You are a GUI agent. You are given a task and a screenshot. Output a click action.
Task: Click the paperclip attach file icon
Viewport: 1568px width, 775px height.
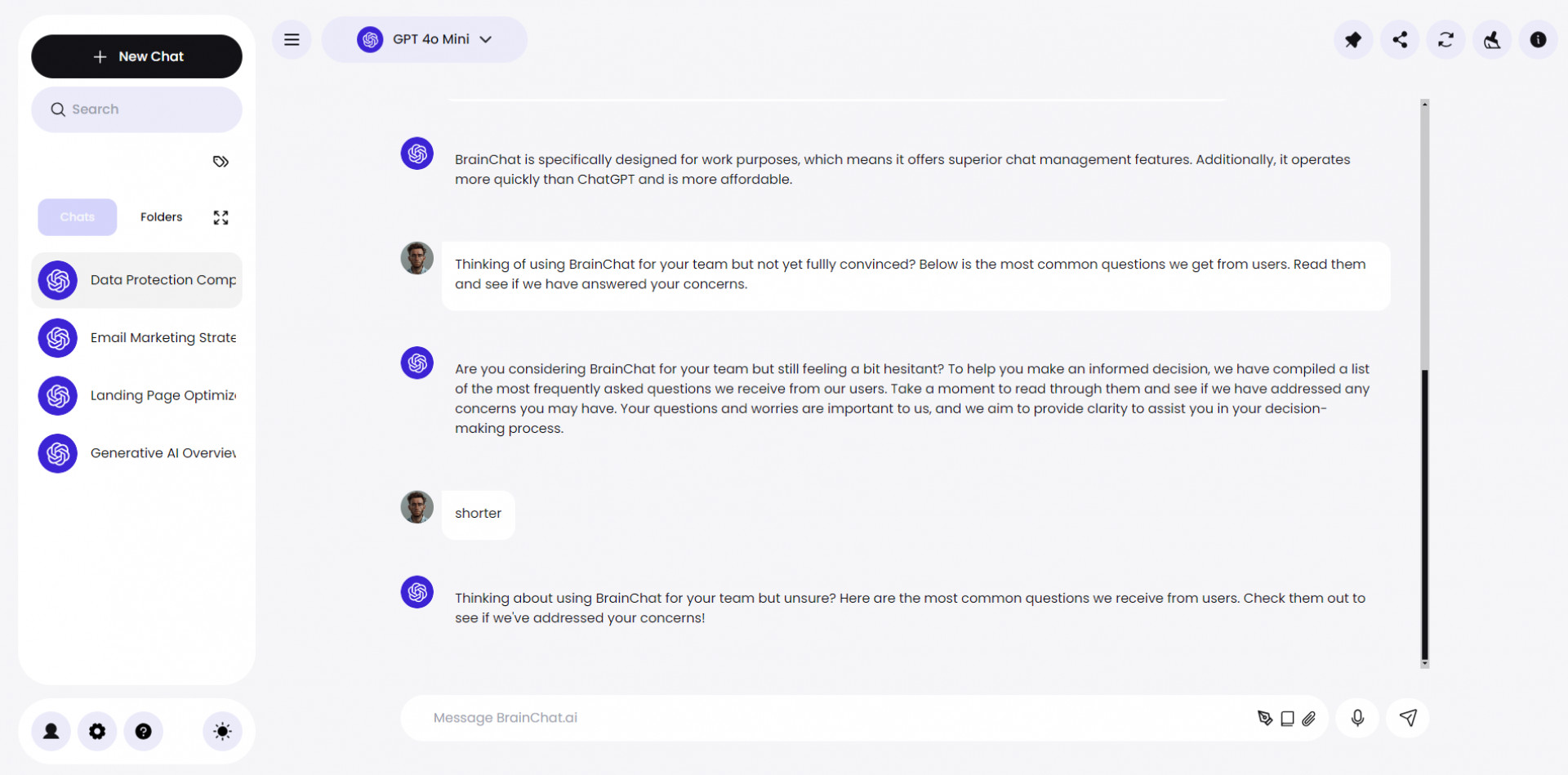click(1309, 719)
